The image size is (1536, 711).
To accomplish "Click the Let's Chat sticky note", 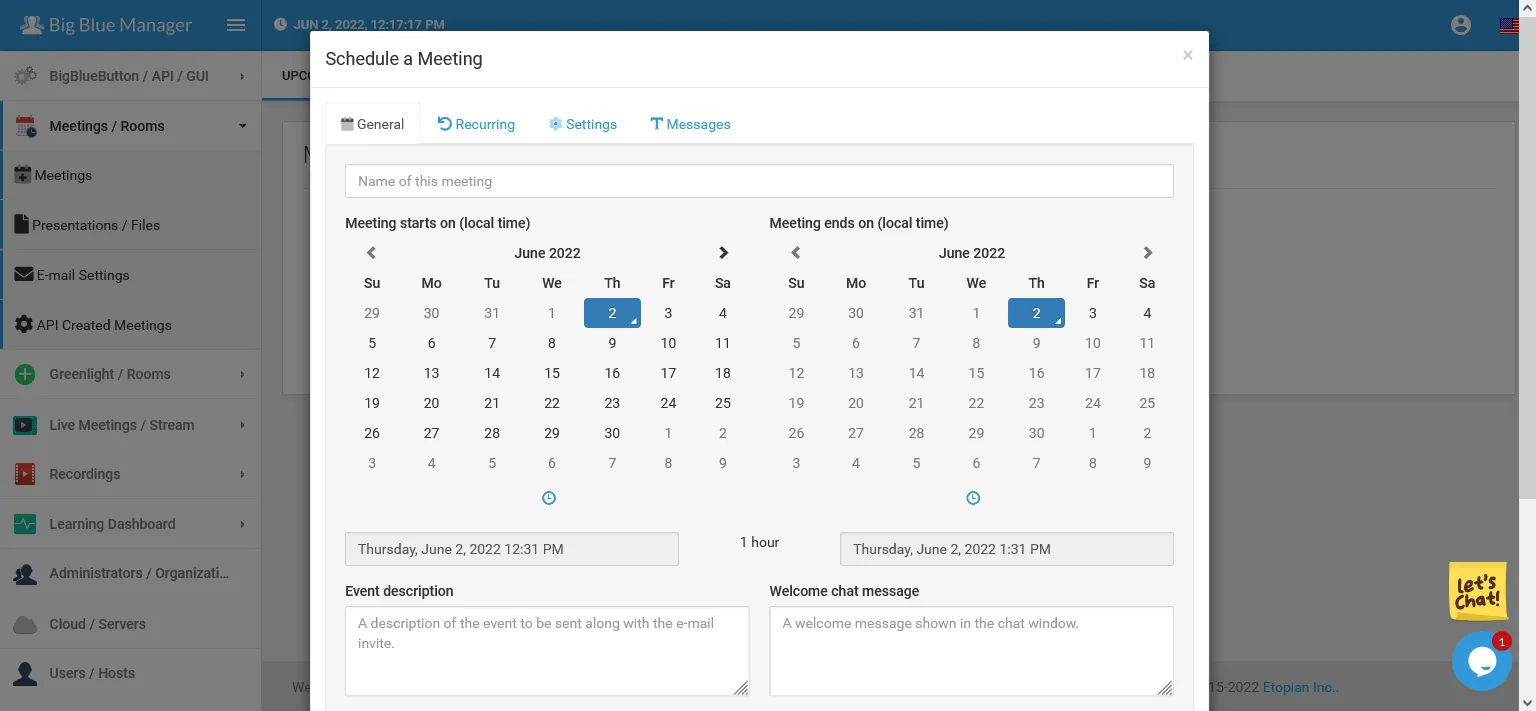I will pyautogui.click(x=1477, y=591).
